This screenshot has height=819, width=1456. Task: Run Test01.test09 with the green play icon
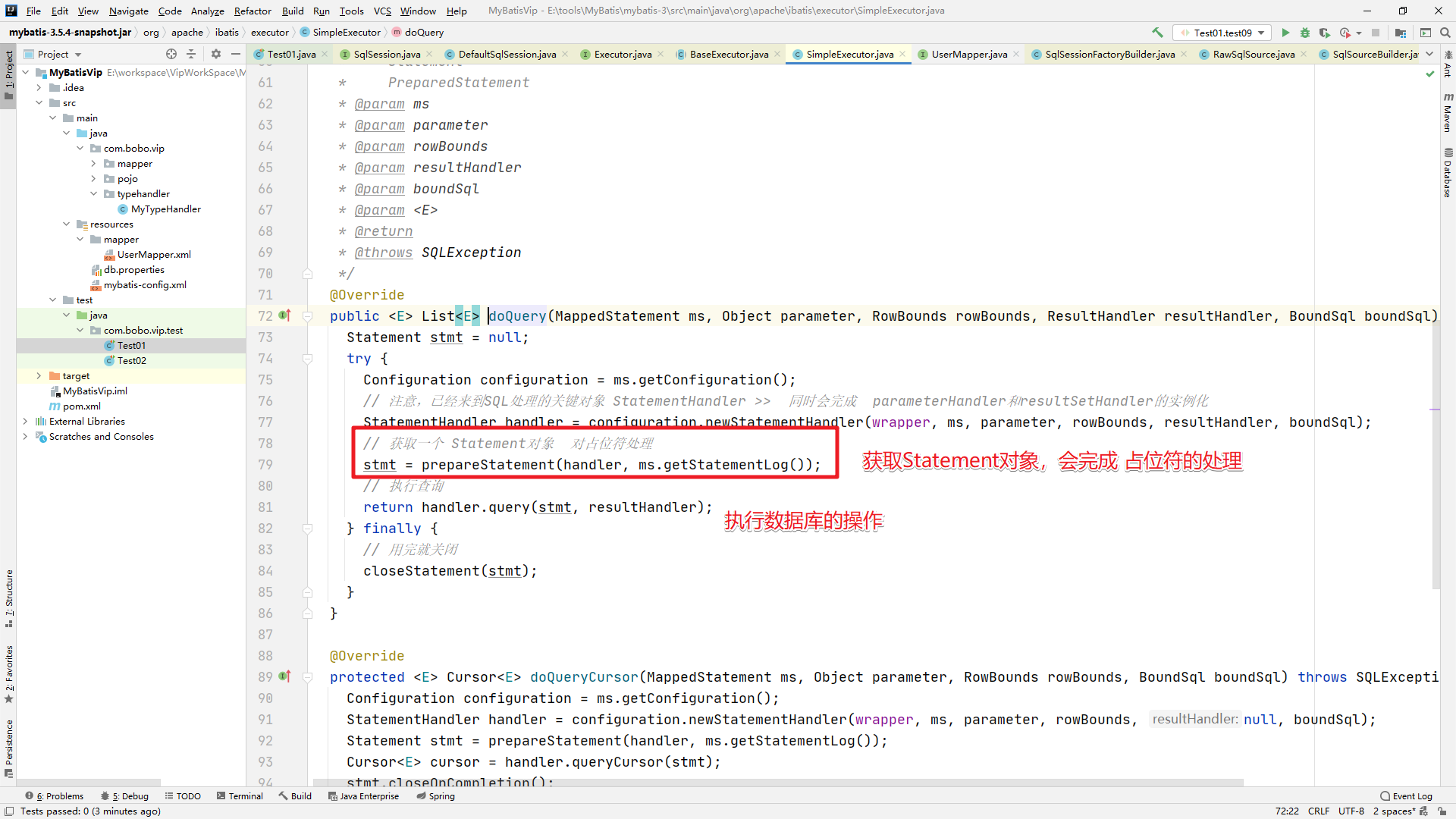coord(1285,33)
